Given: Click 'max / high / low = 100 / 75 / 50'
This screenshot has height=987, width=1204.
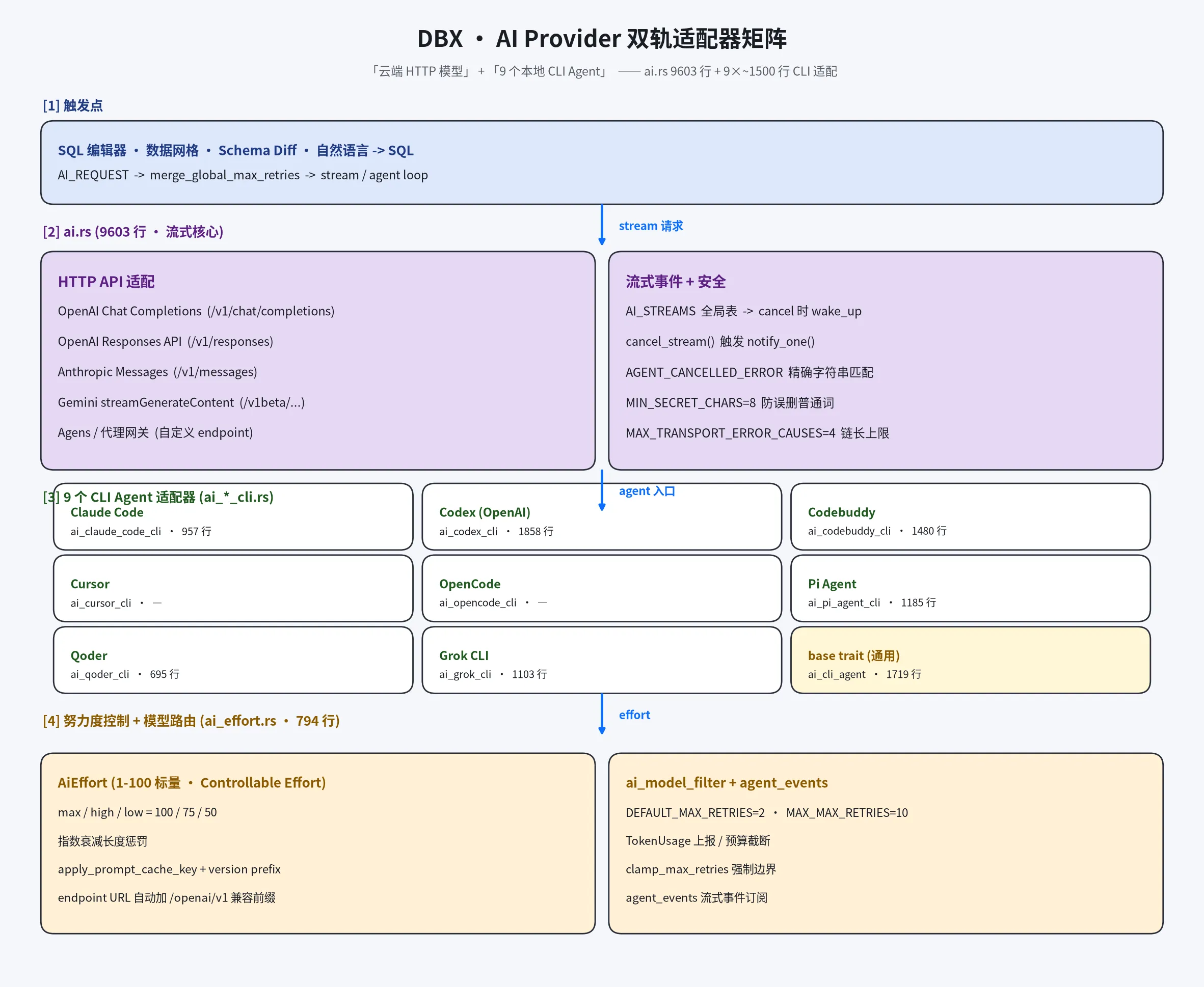Looking at the screenshot, I should coord(137,812).
